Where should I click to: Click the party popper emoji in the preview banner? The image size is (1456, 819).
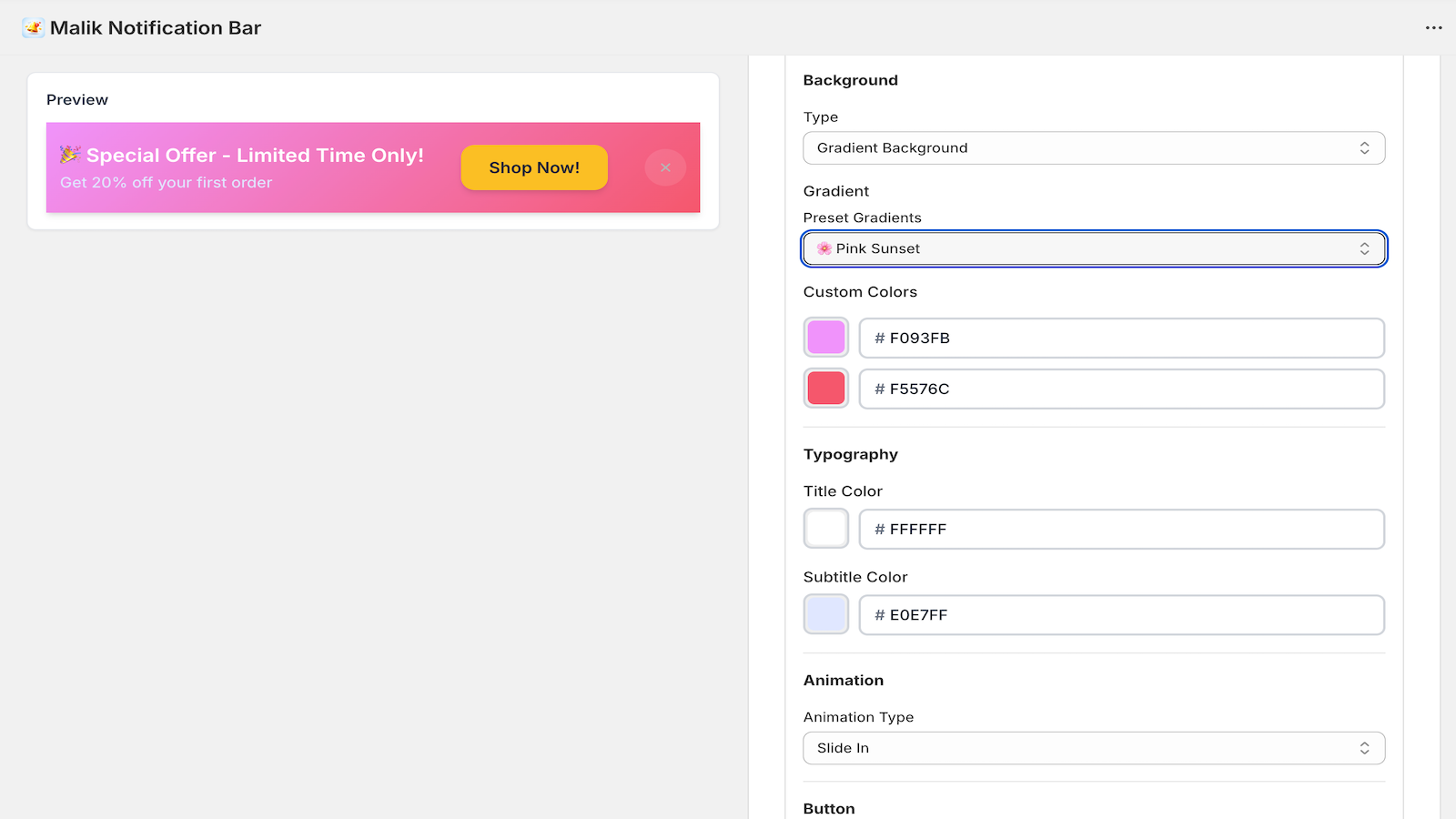click(70, 155)
